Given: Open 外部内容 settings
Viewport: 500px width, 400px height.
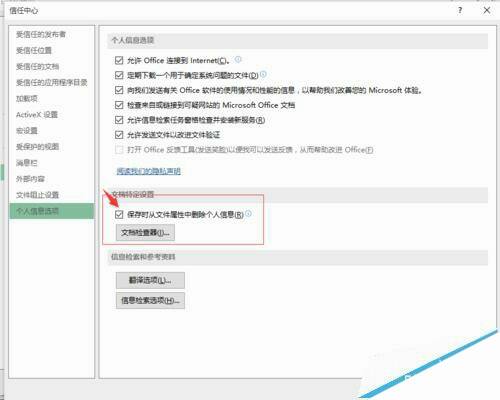Looking at the screenshot, I should (30, 179).
